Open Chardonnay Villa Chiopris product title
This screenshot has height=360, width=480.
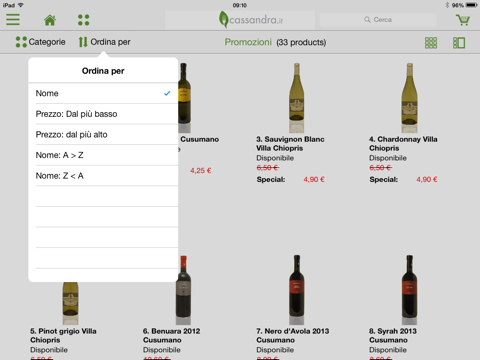click(x=403, y=144)
